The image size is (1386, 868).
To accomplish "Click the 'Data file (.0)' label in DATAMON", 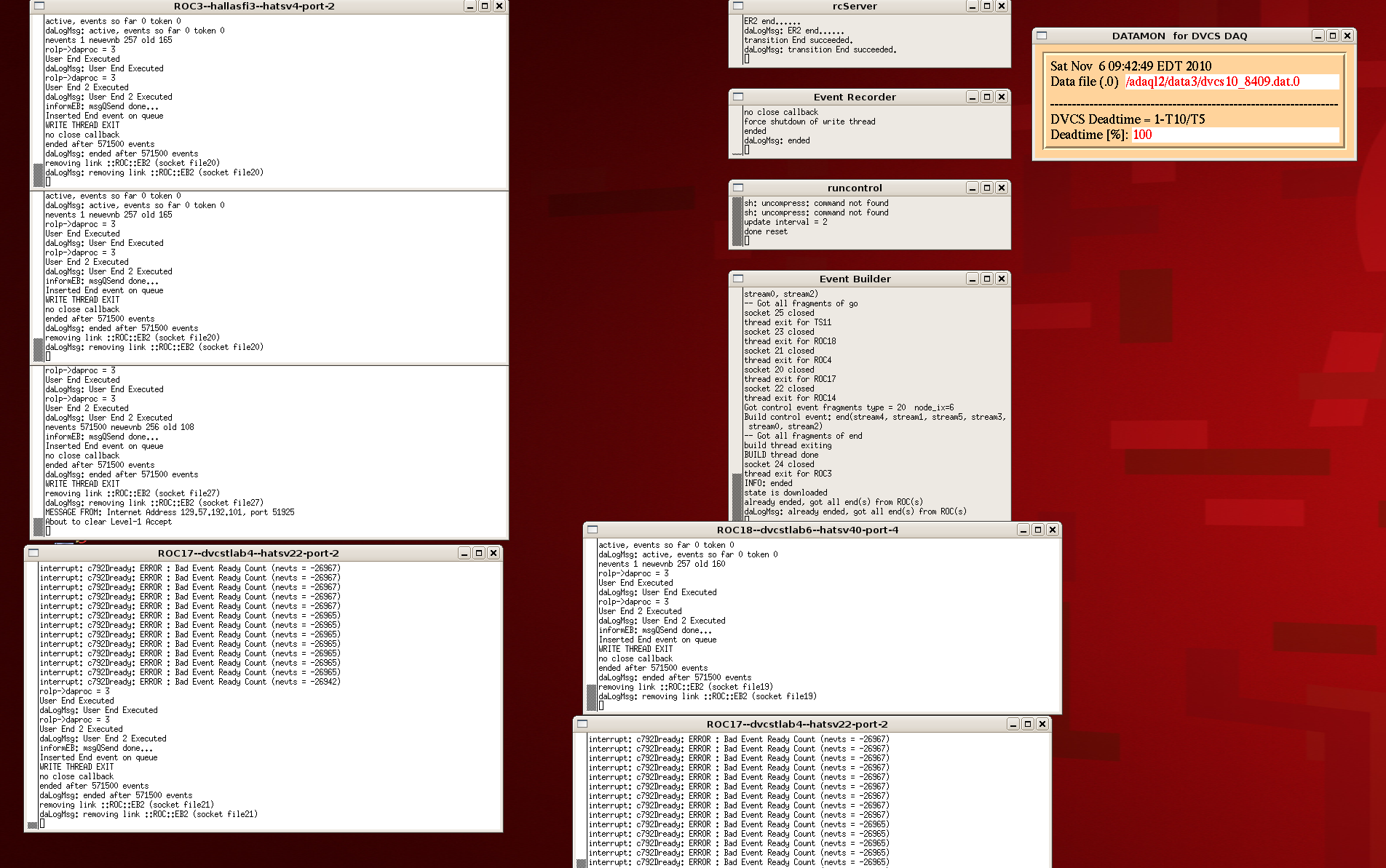I will [x=1084, y=81].
